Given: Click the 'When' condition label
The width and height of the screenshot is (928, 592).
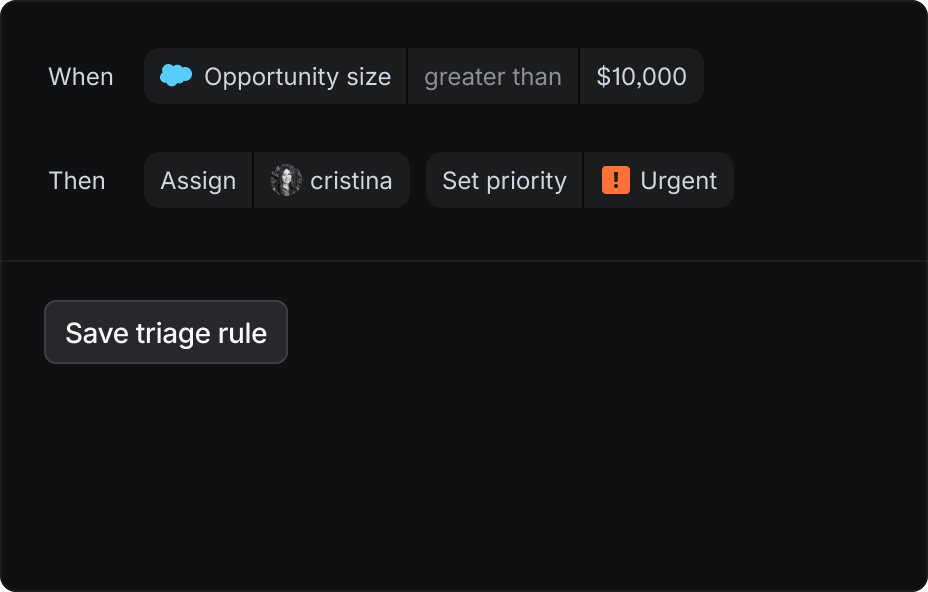Looking at the screenshot, I should tap(81, 76).
